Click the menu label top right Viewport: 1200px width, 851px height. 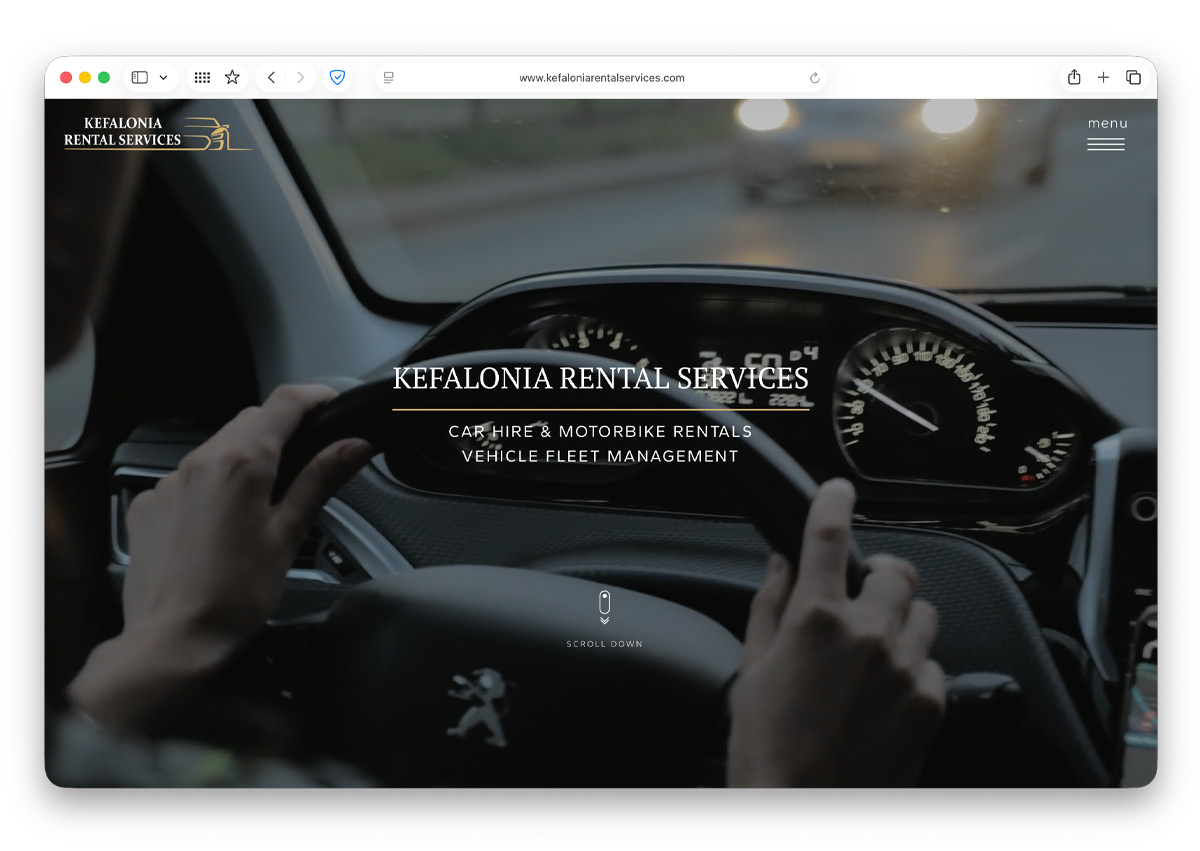coord(1106,123)
